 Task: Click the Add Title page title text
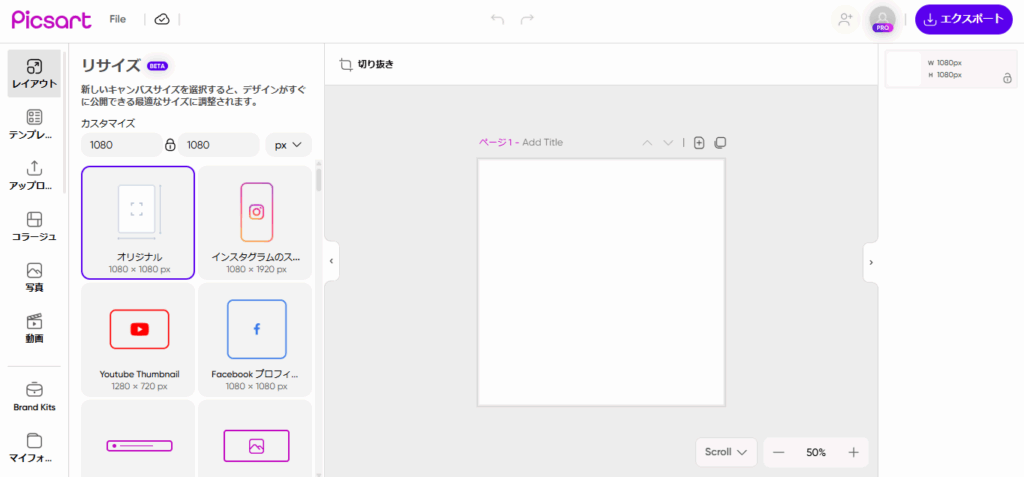pyautogui.click(x=542, y=142)
